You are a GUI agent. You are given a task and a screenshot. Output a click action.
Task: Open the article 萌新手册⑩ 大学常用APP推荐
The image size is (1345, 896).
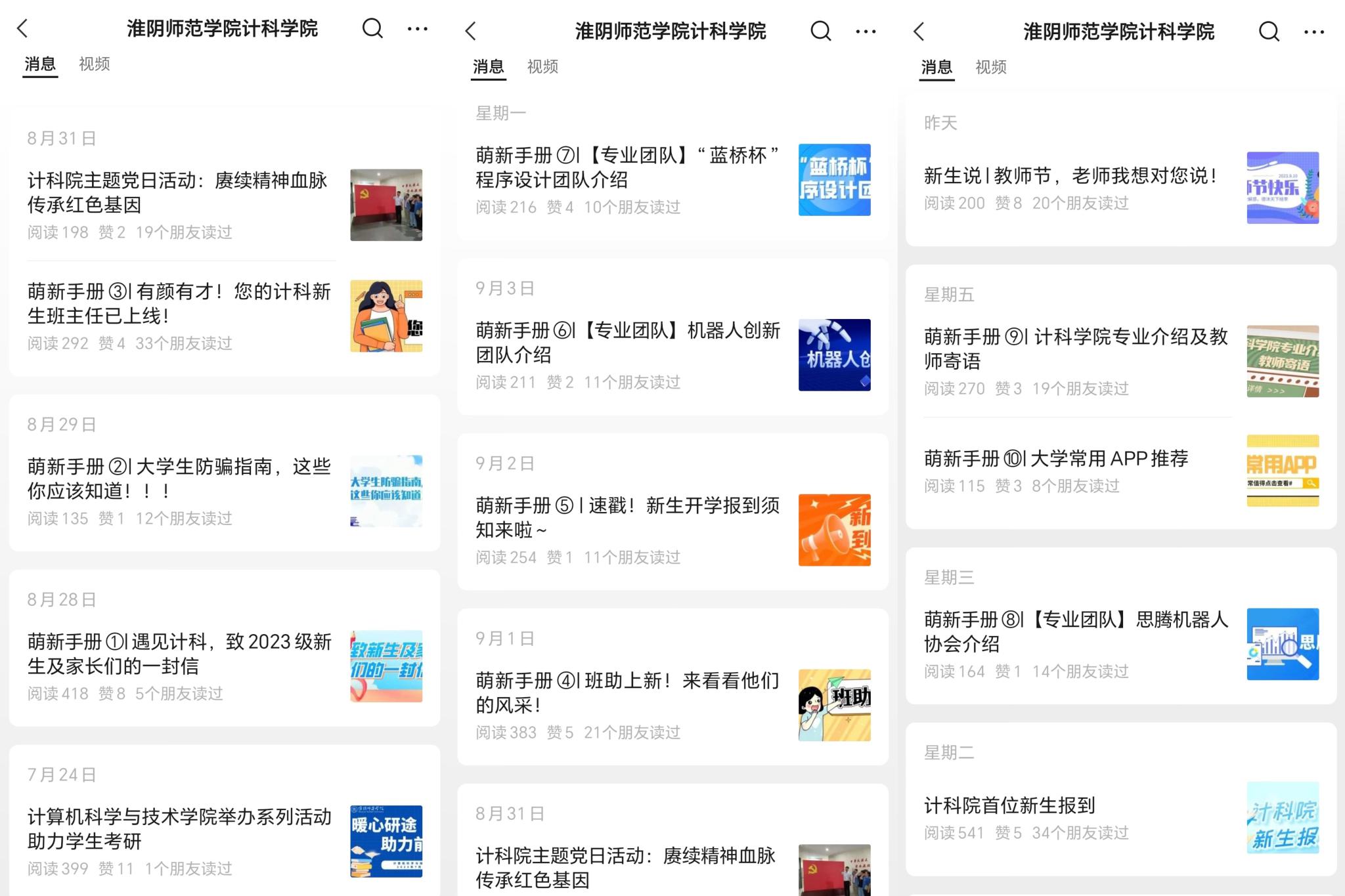[1056, 458]
